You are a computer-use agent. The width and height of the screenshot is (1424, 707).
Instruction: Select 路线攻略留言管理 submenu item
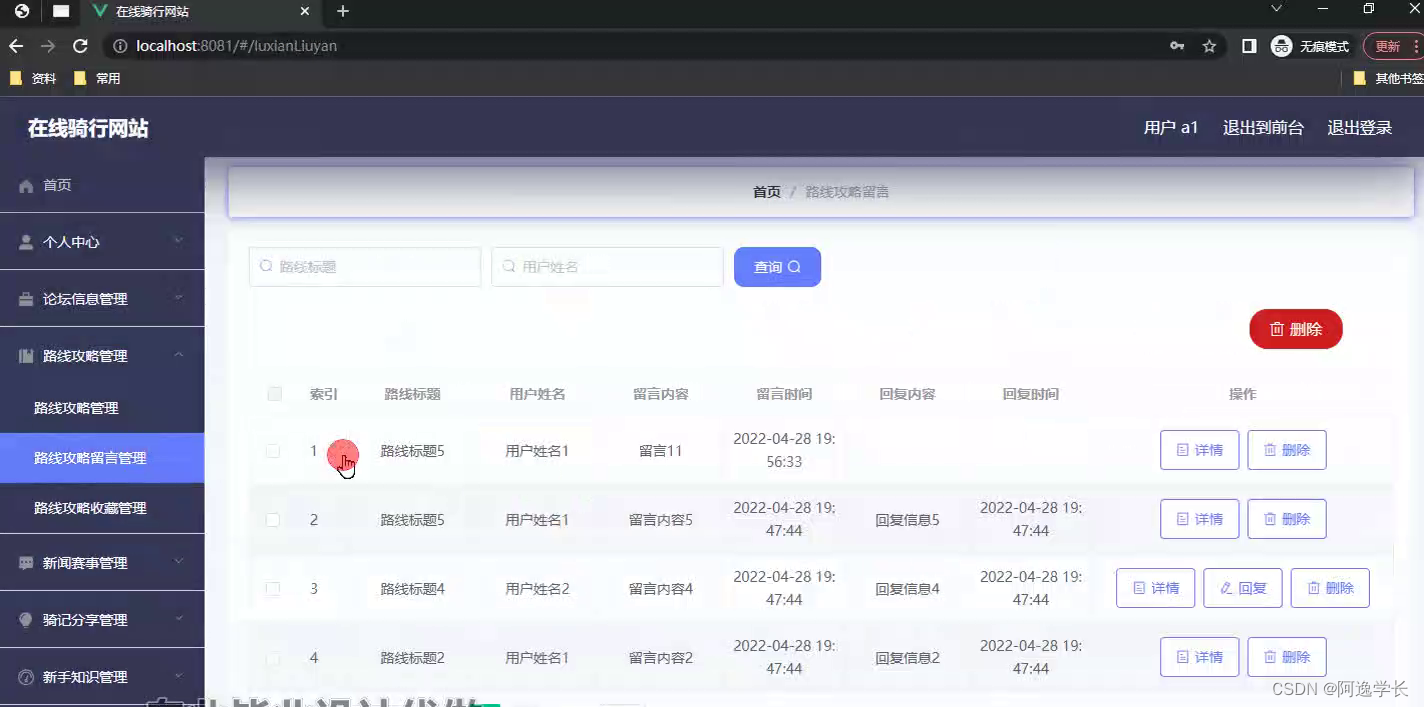pos(102,458)
